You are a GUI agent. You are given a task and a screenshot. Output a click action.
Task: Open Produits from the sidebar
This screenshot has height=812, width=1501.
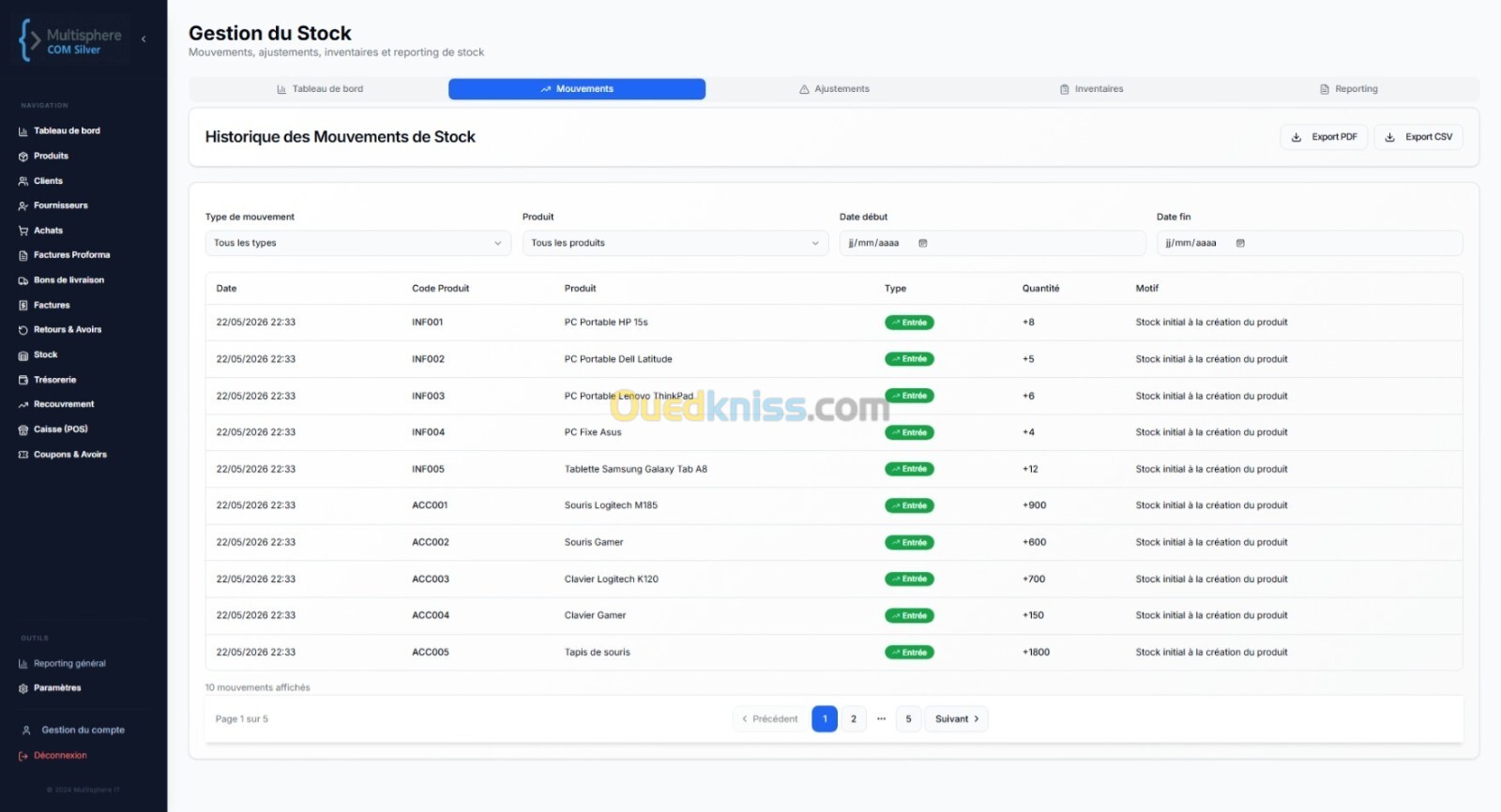click(51, 156)
